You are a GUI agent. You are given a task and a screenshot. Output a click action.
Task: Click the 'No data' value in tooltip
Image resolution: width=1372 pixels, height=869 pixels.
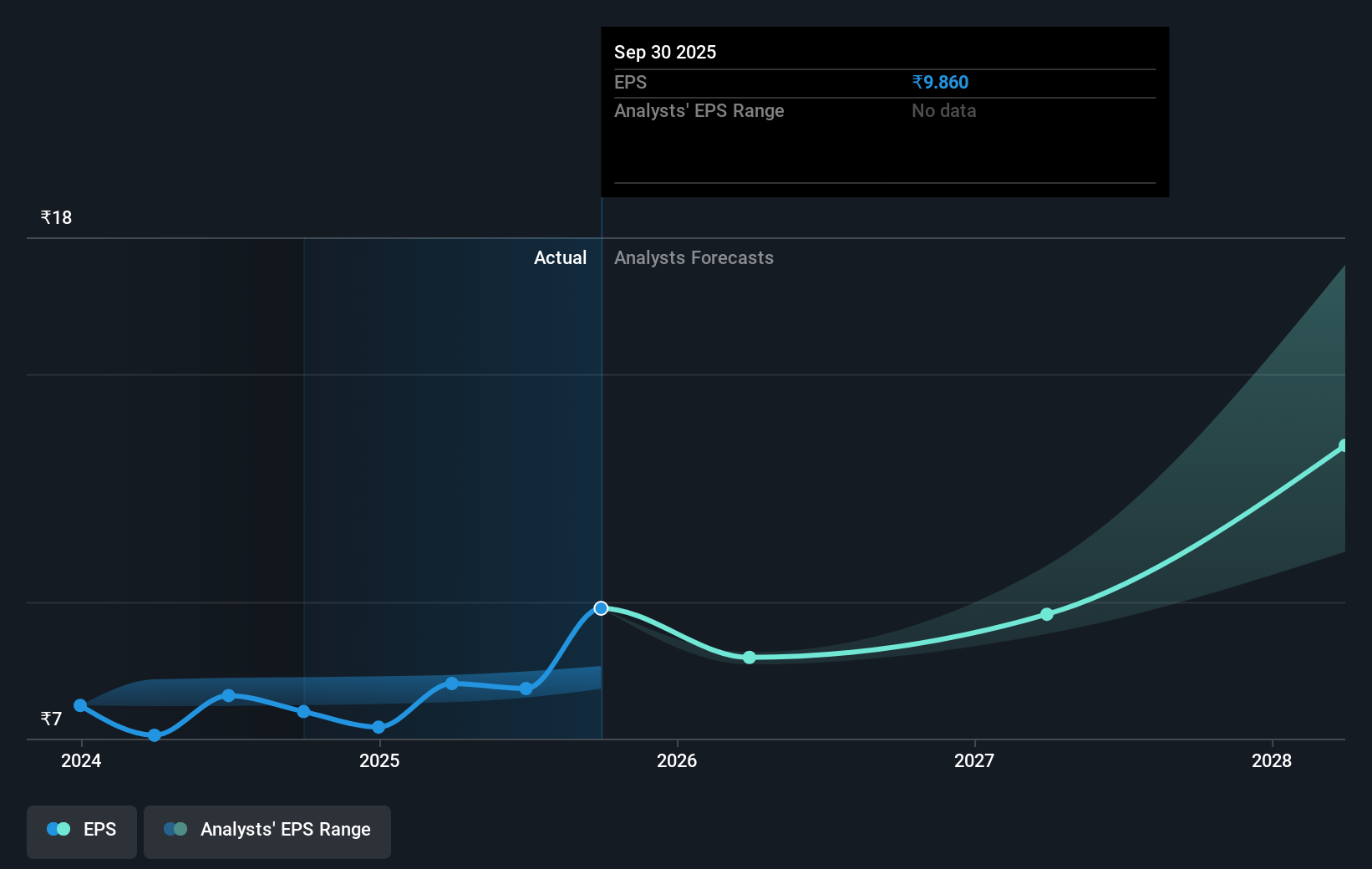(943, 110)
